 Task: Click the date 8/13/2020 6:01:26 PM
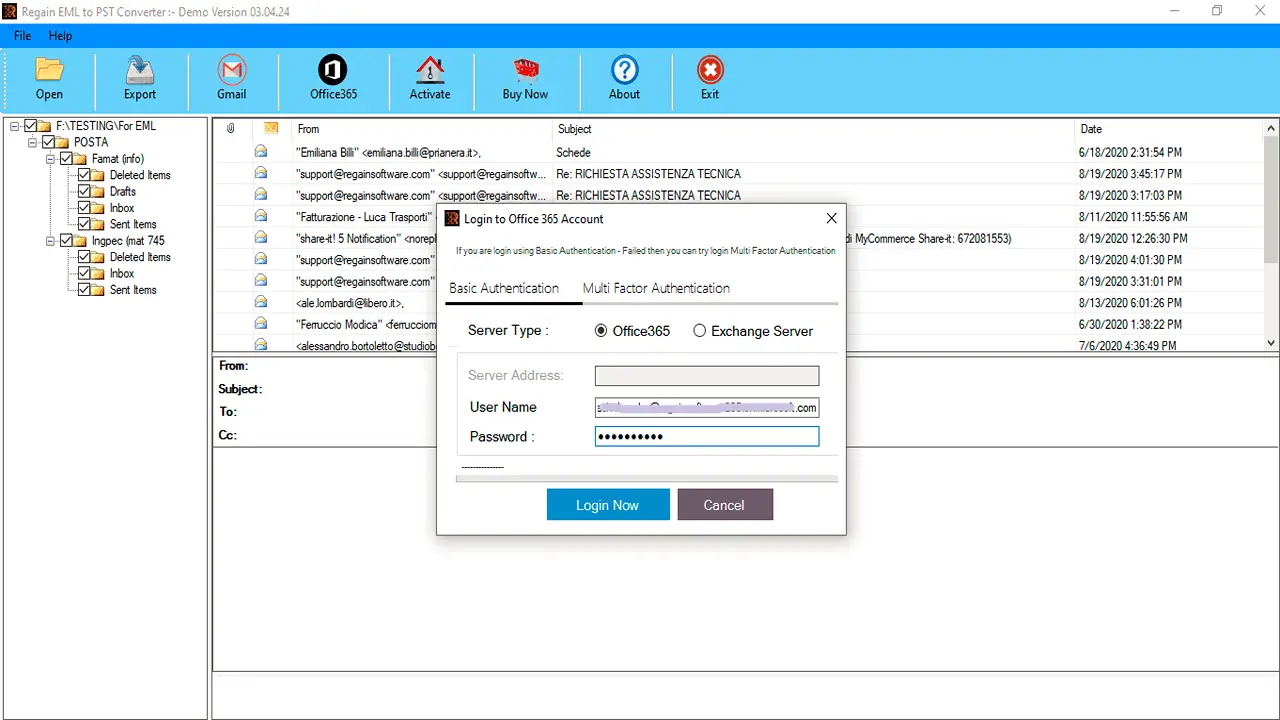(1130, 303)
